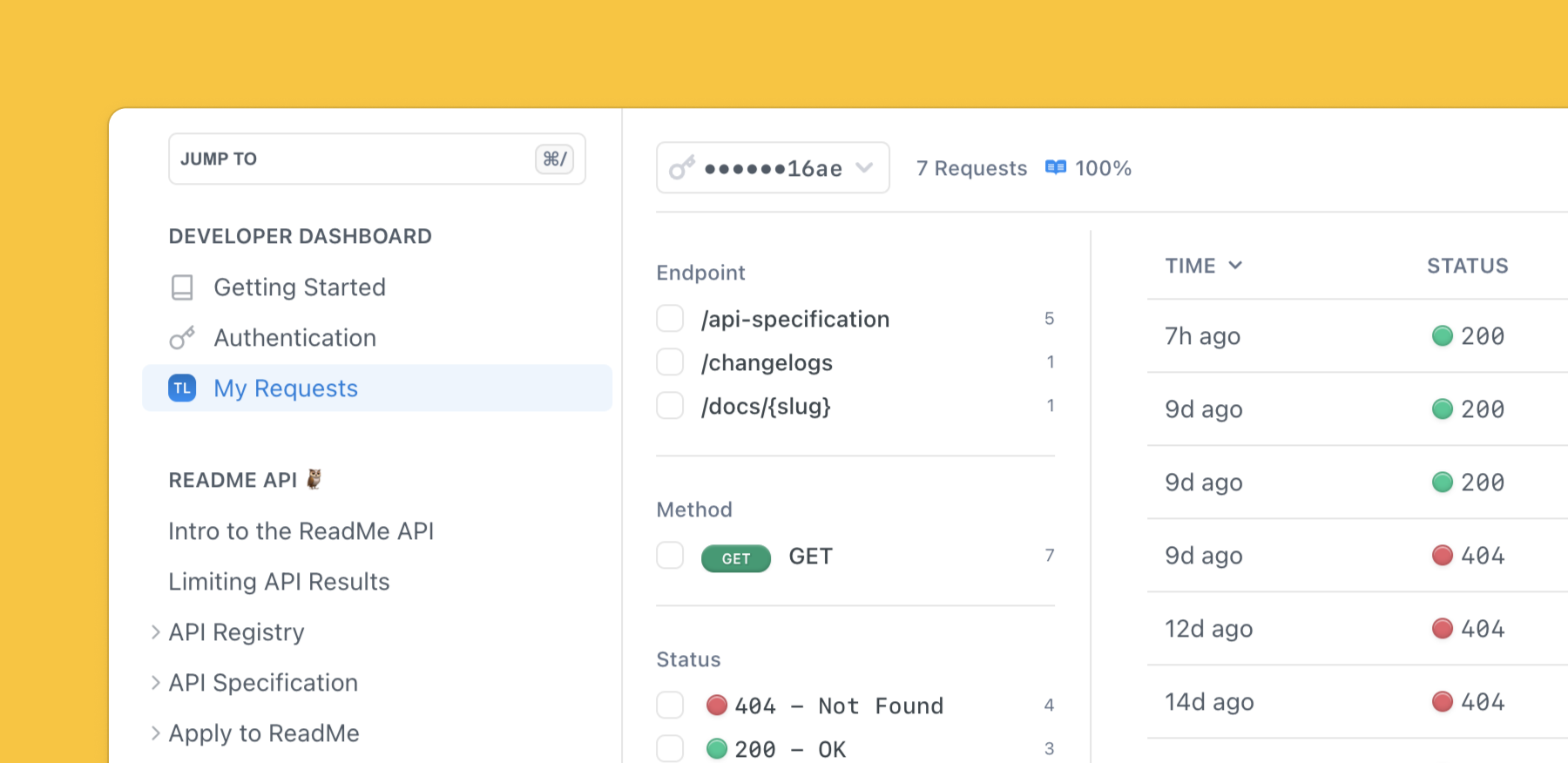Image resolution: width=1568 pixels, height=763 pixels.
Task: Click the Apply to ReadMe sidebar label
Action: (x=264, y=733)
